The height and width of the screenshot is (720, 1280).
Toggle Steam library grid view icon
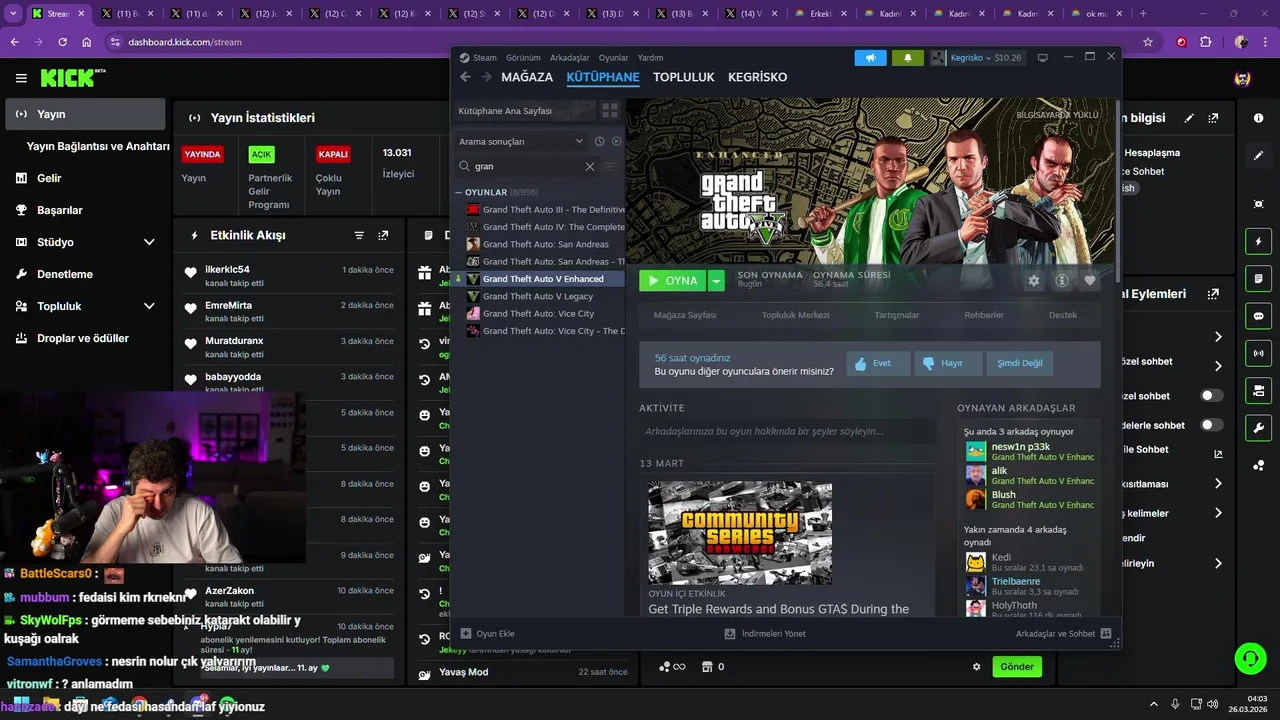609,111
